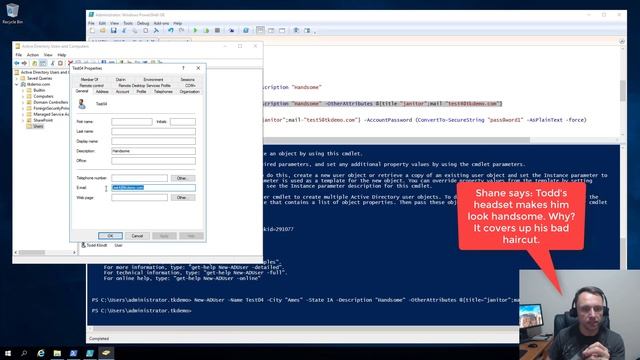Click Run Selection icon in ISE toolbar
The image size is (640, 360).
coord(206,31)
